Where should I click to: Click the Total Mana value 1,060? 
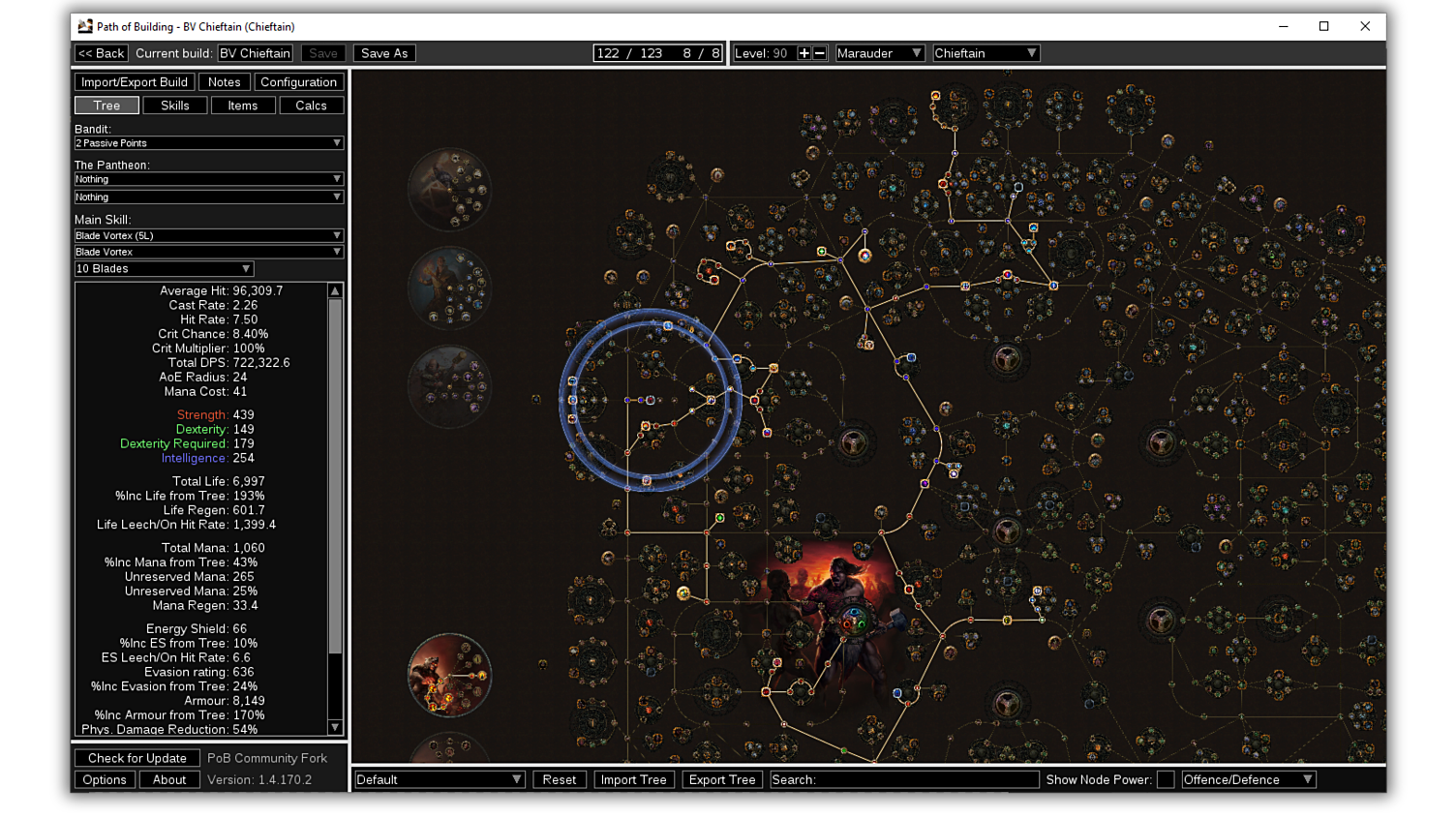point(249,548)
